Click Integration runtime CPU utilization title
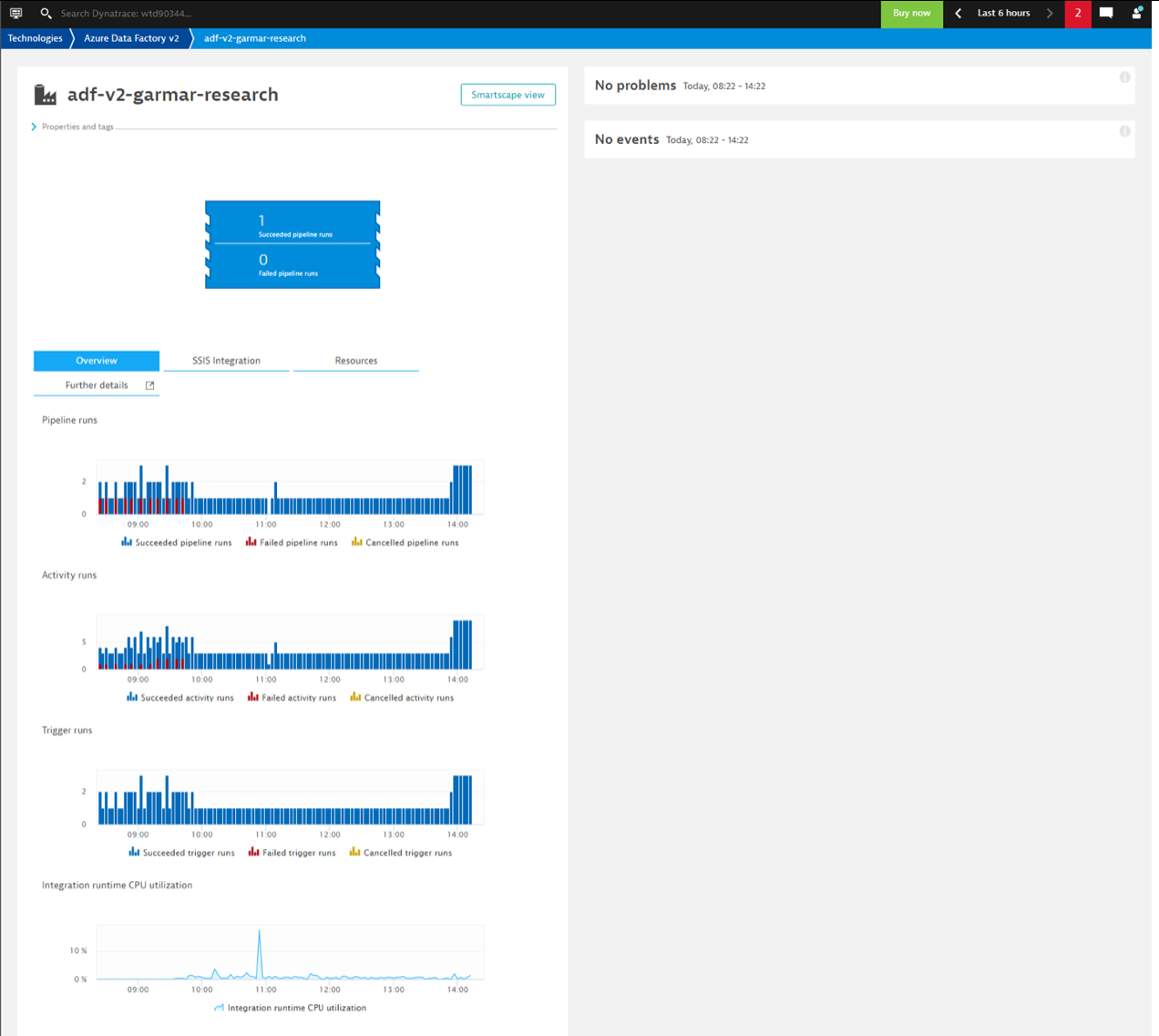Viewport: 1159px width, 1036px height. [117, 885]
